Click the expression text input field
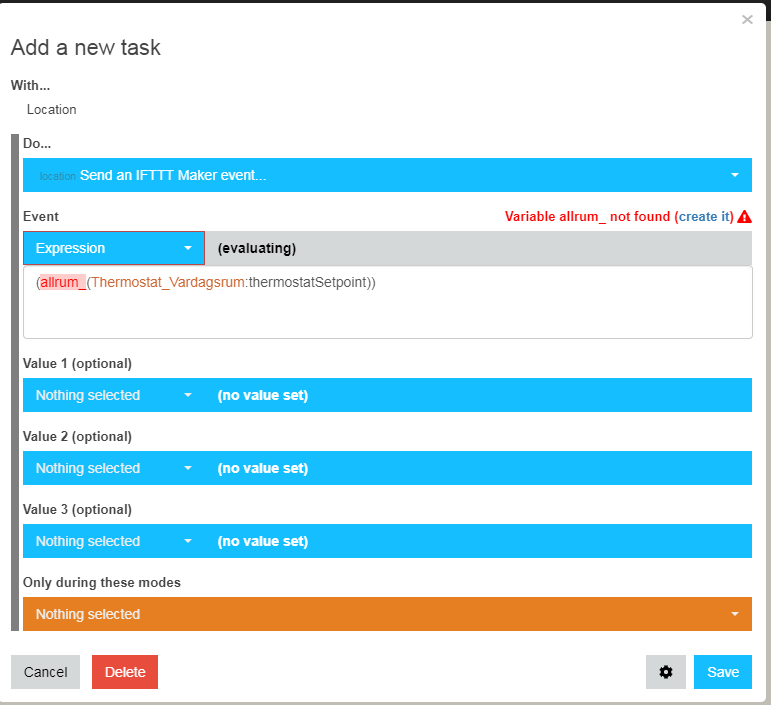The width and height of the screenshot is (771, 705). tap(387, 302)
